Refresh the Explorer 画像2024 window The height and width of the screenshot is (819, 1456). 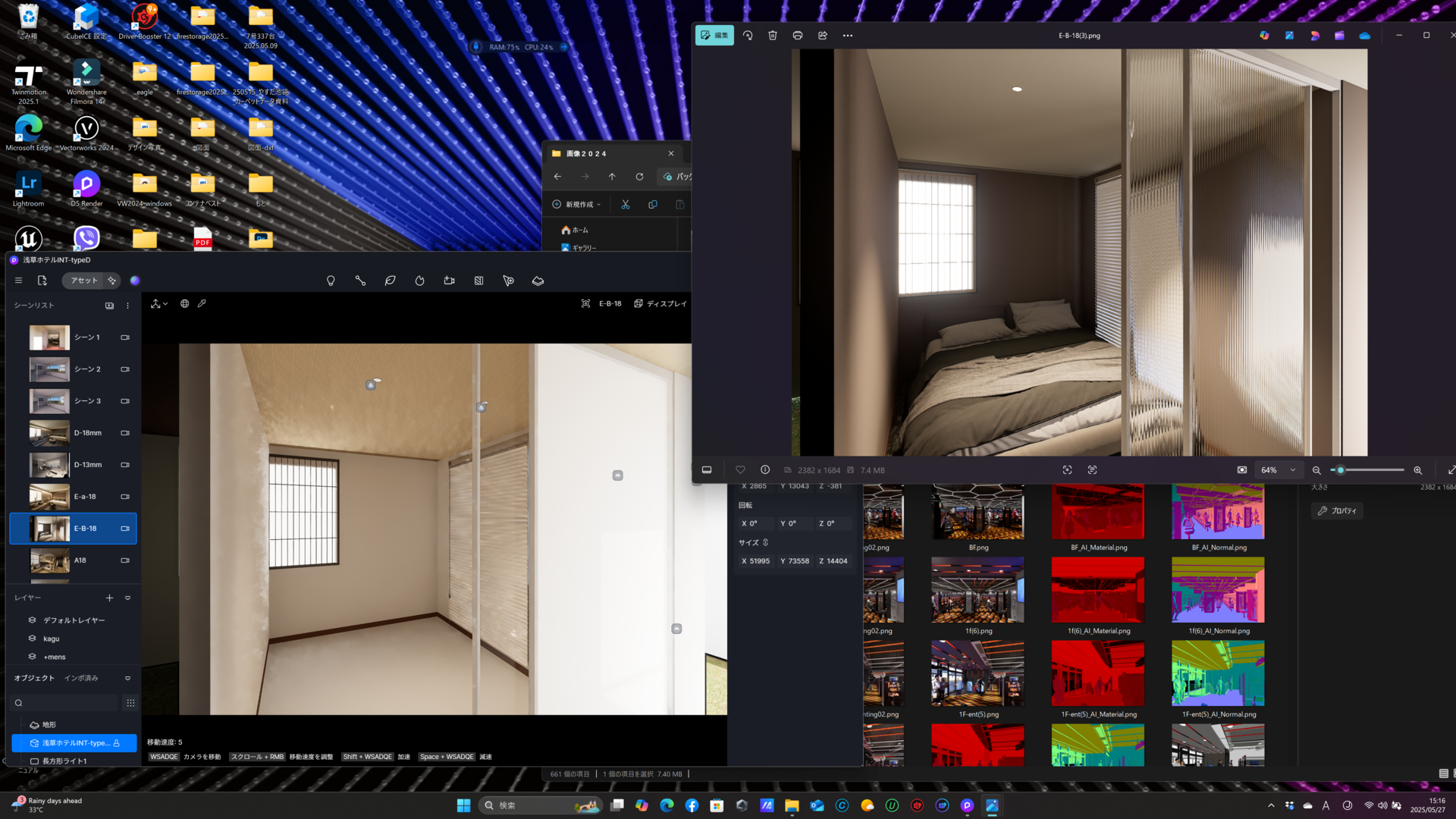[639, 177]
